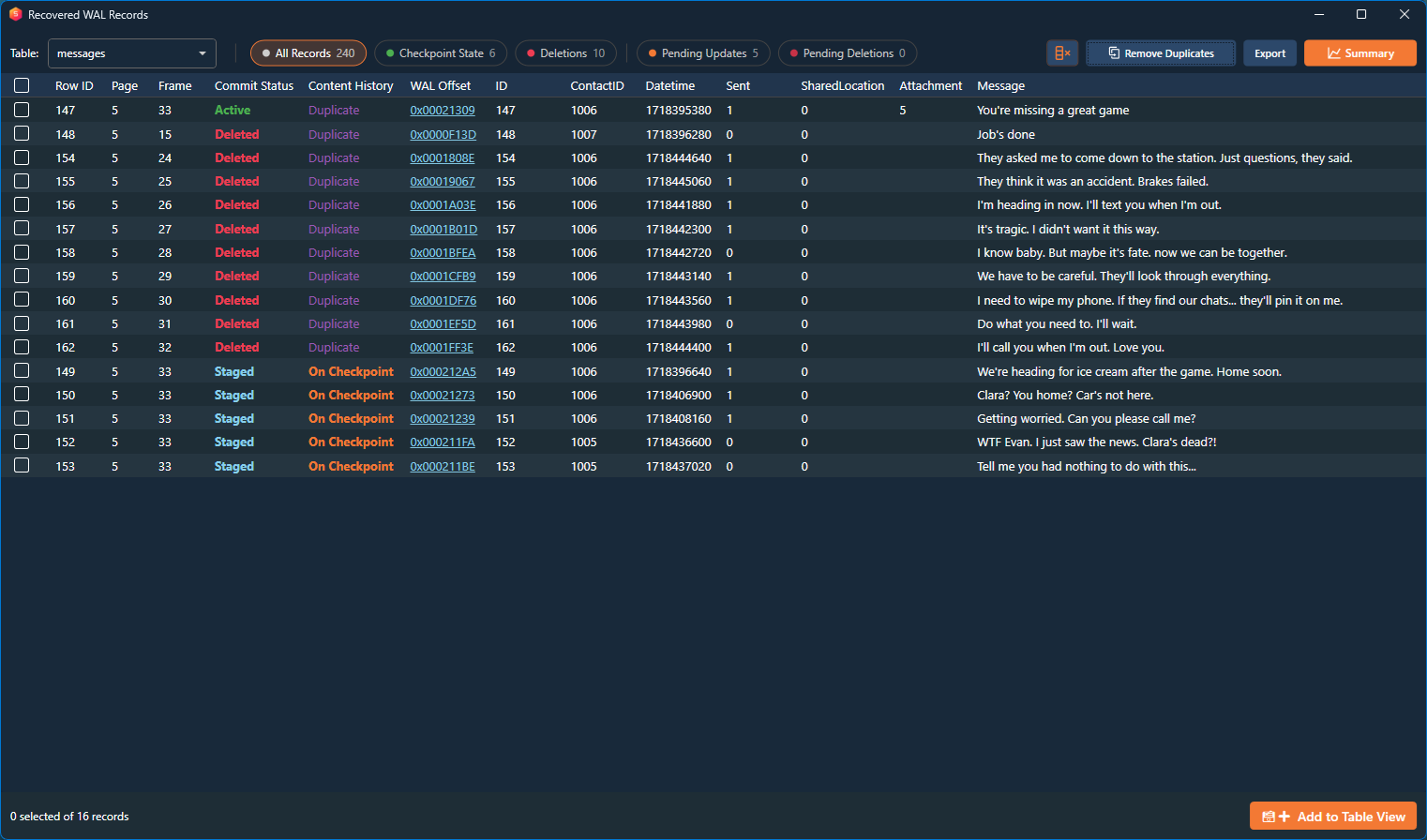The height and width of the screenshot is (840, 1427).
Task: Sort by the Row ID column header
Action: click(x=74, y=85)
